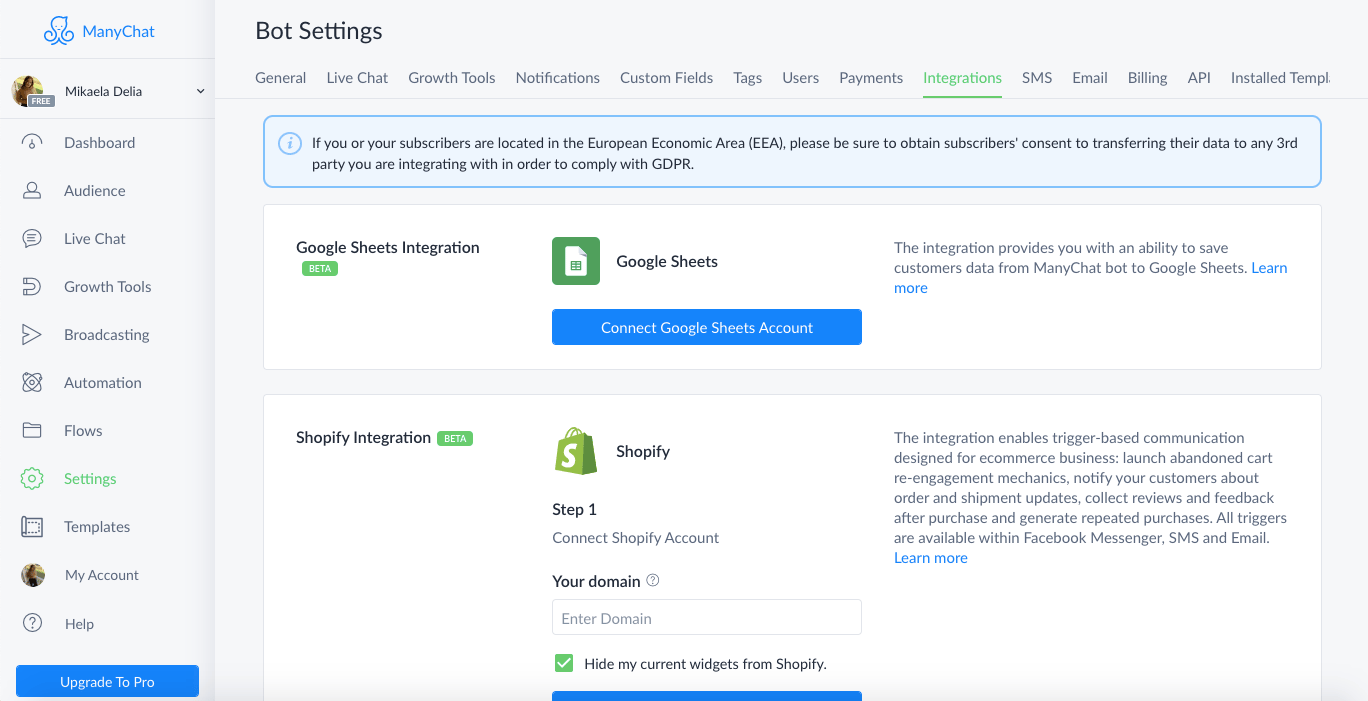1368x701 pixels.
Task: Select the Integrations tab
Action: pos(962,77)
